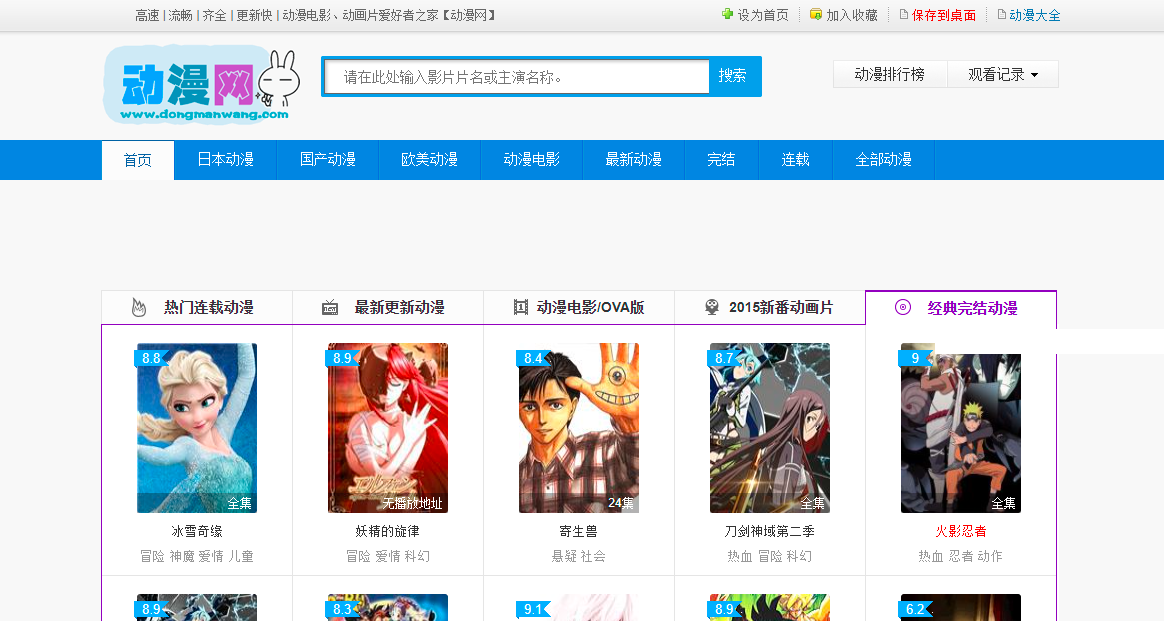The image size is (1164, 621).
Task: Click the 8.4 rating badge on 寄生兽
Action: tap(533, 358)
